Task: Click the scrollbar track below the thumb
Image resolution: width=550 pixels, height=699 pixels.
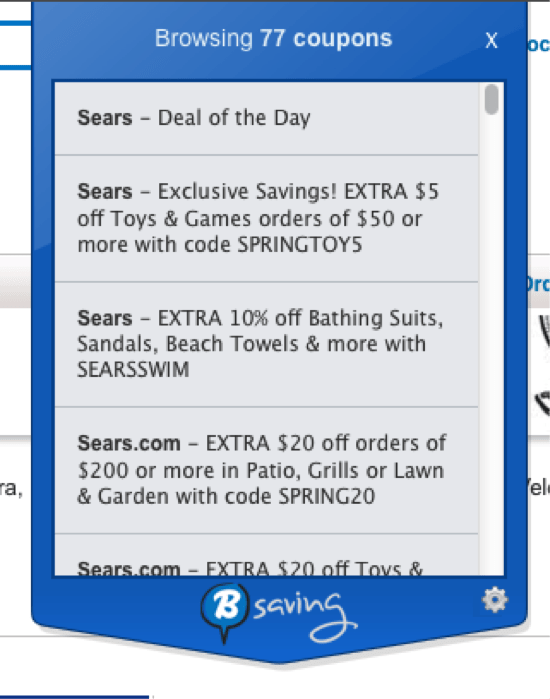Action: 492,345
